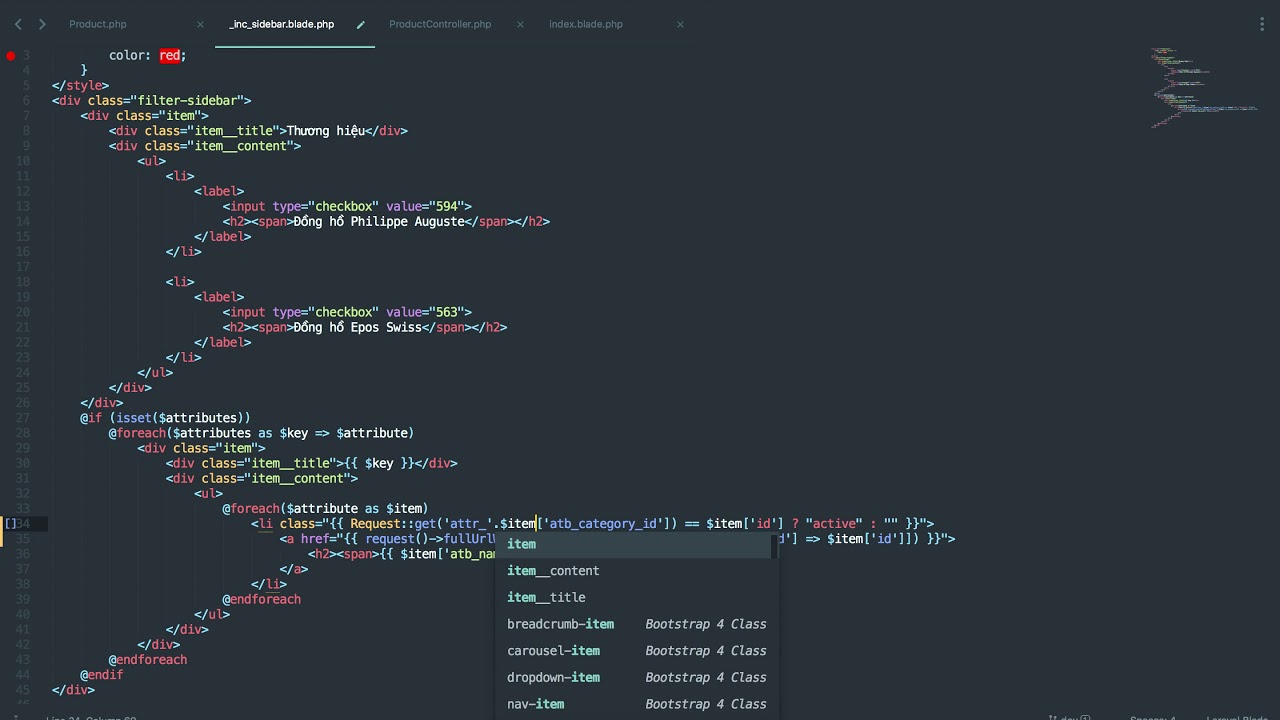This screenshot has height=720, width=1280.
Task: Click '@endforeach' on line 39
Action: click(262, 600)
